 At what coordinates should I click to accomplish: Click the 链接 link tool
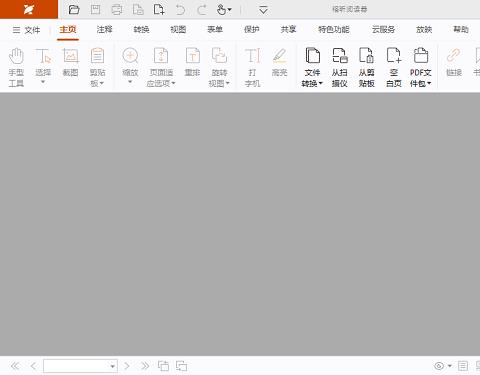pyautogui.click(x=454, y=62)
